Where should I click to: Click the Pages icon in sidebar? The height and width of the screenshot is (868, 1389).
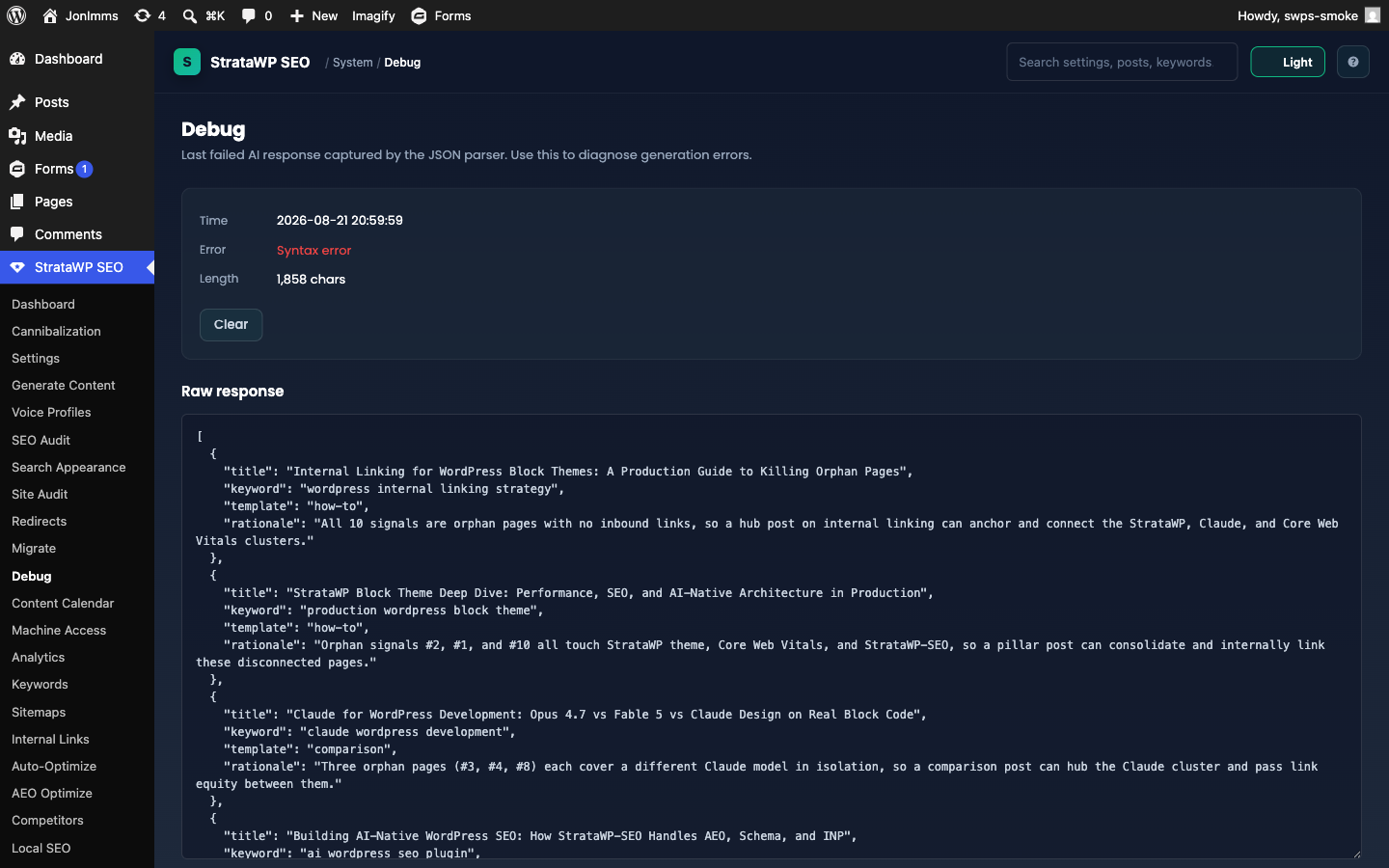coord(17,202)
